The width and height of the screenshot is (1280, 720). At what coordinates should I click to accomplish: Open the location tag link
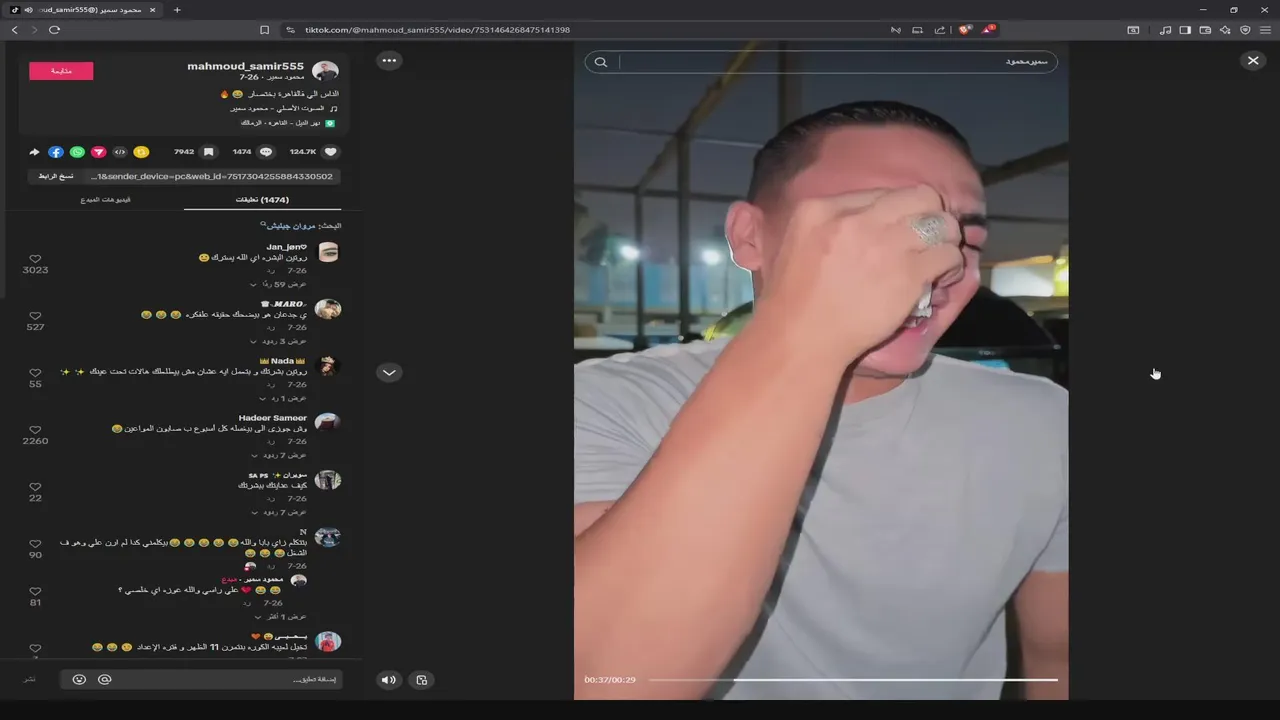pyautogui.click(x=288, y=123)
